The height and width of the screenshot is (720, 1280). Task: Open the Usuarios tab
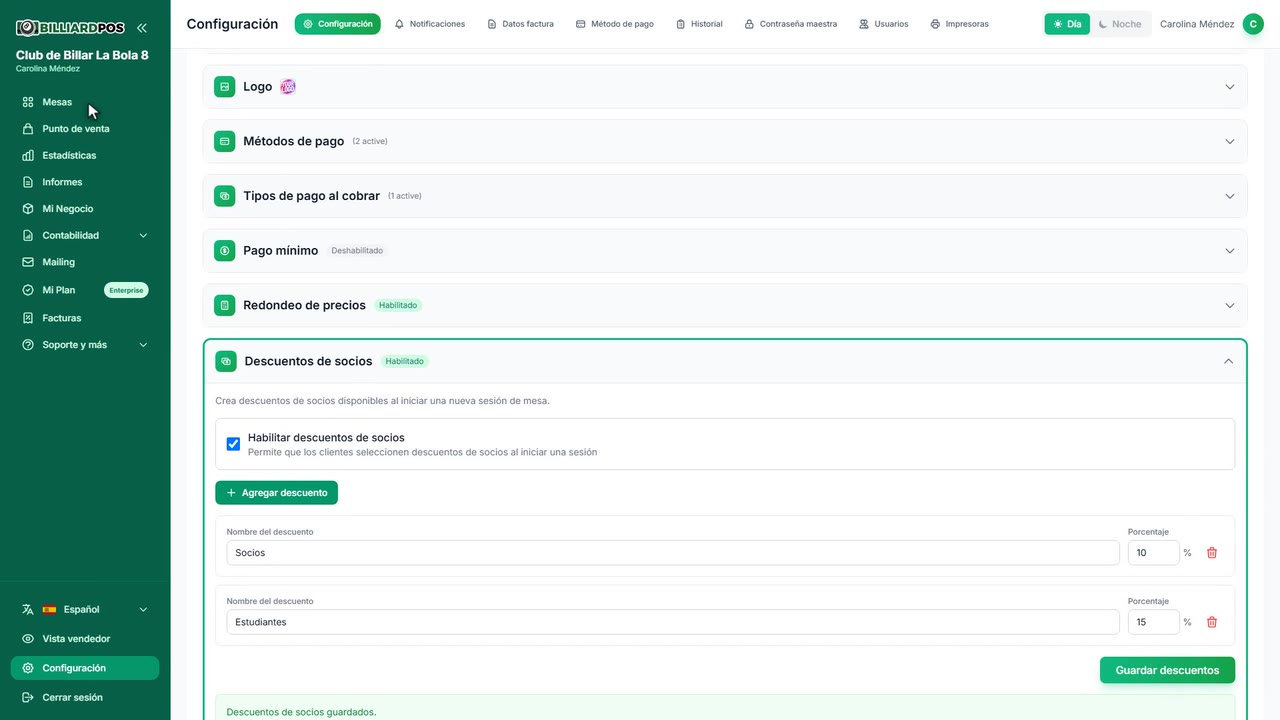(x=884, y=24)
